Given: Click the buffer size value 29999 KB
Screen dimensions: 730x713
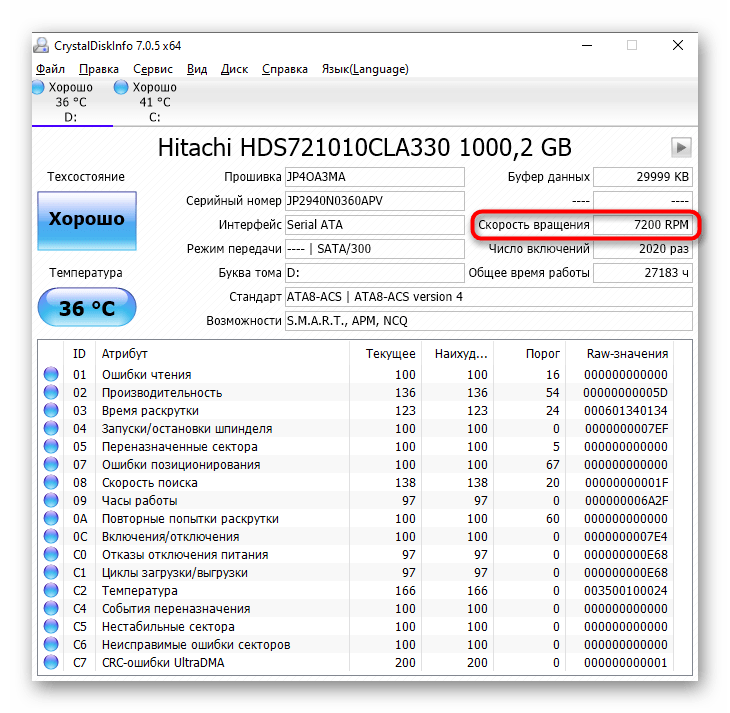Looking at the screenshot, I should (643, 177).
